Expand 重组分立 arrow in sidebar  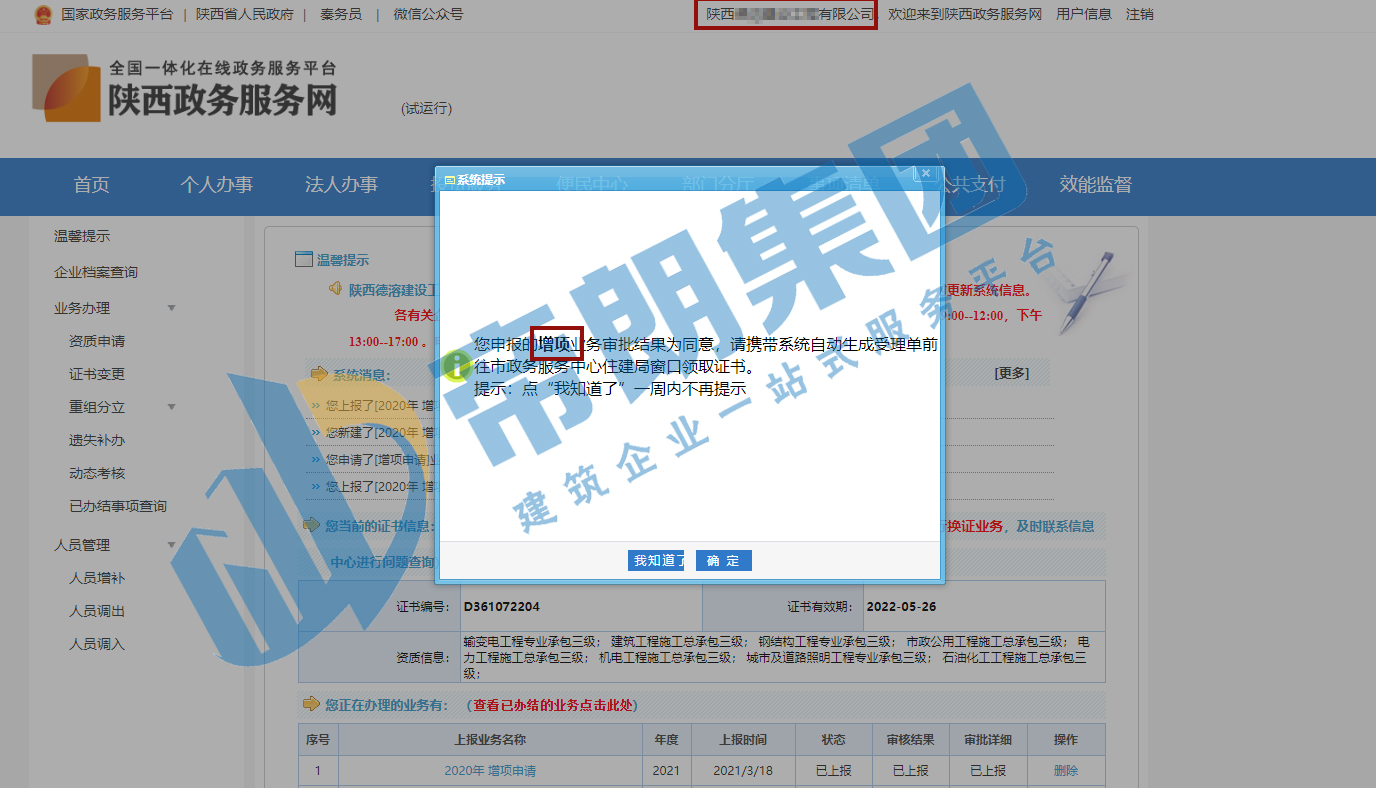click(x=171, y=407)
